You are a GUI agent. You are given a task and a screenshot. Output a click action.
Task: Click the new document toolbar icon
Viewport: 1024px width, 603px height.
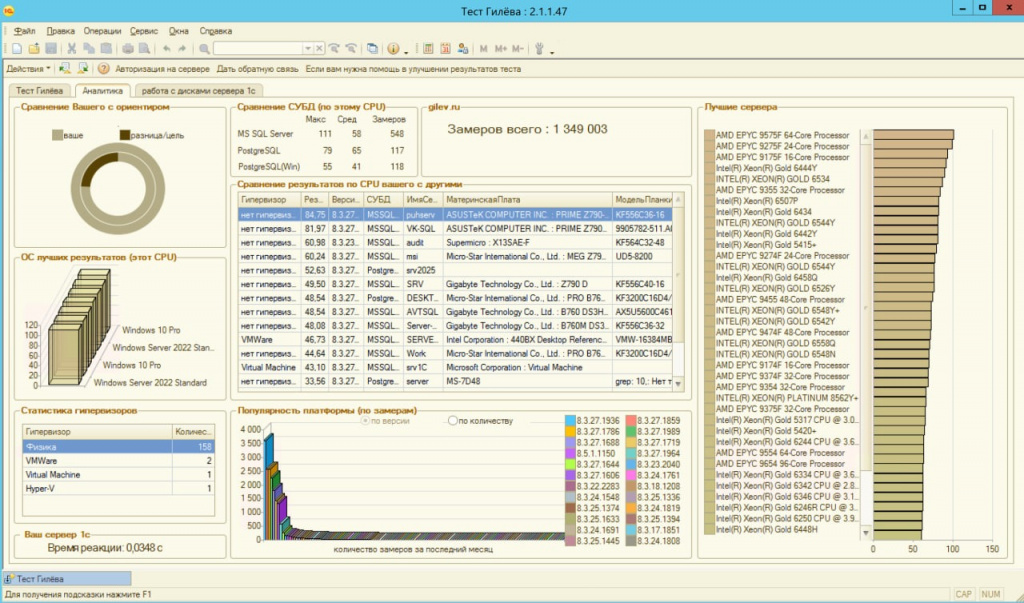point(18,48)
